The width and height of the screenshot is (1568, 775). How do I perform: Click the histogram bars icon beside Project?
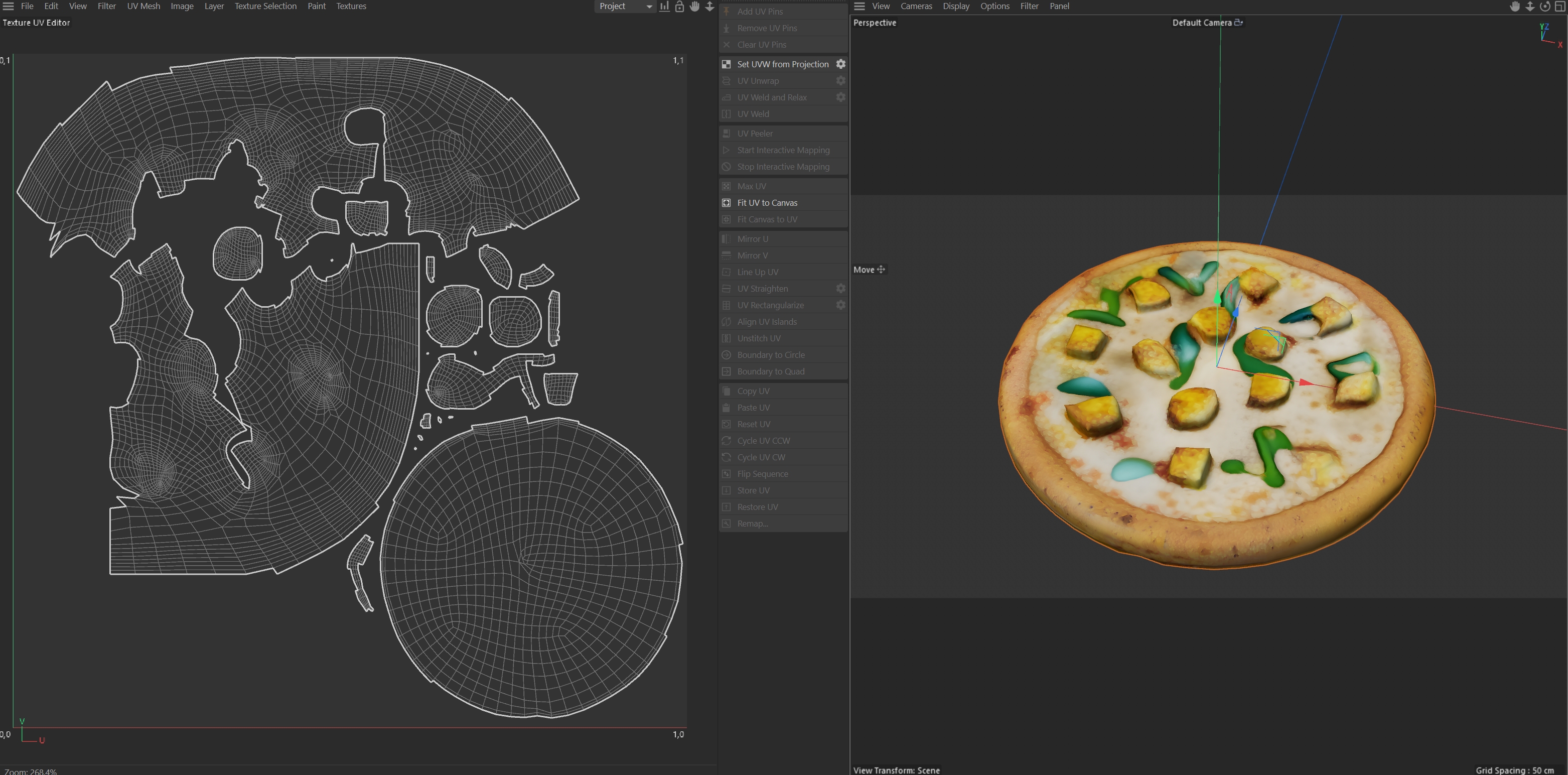pos(665,6)
